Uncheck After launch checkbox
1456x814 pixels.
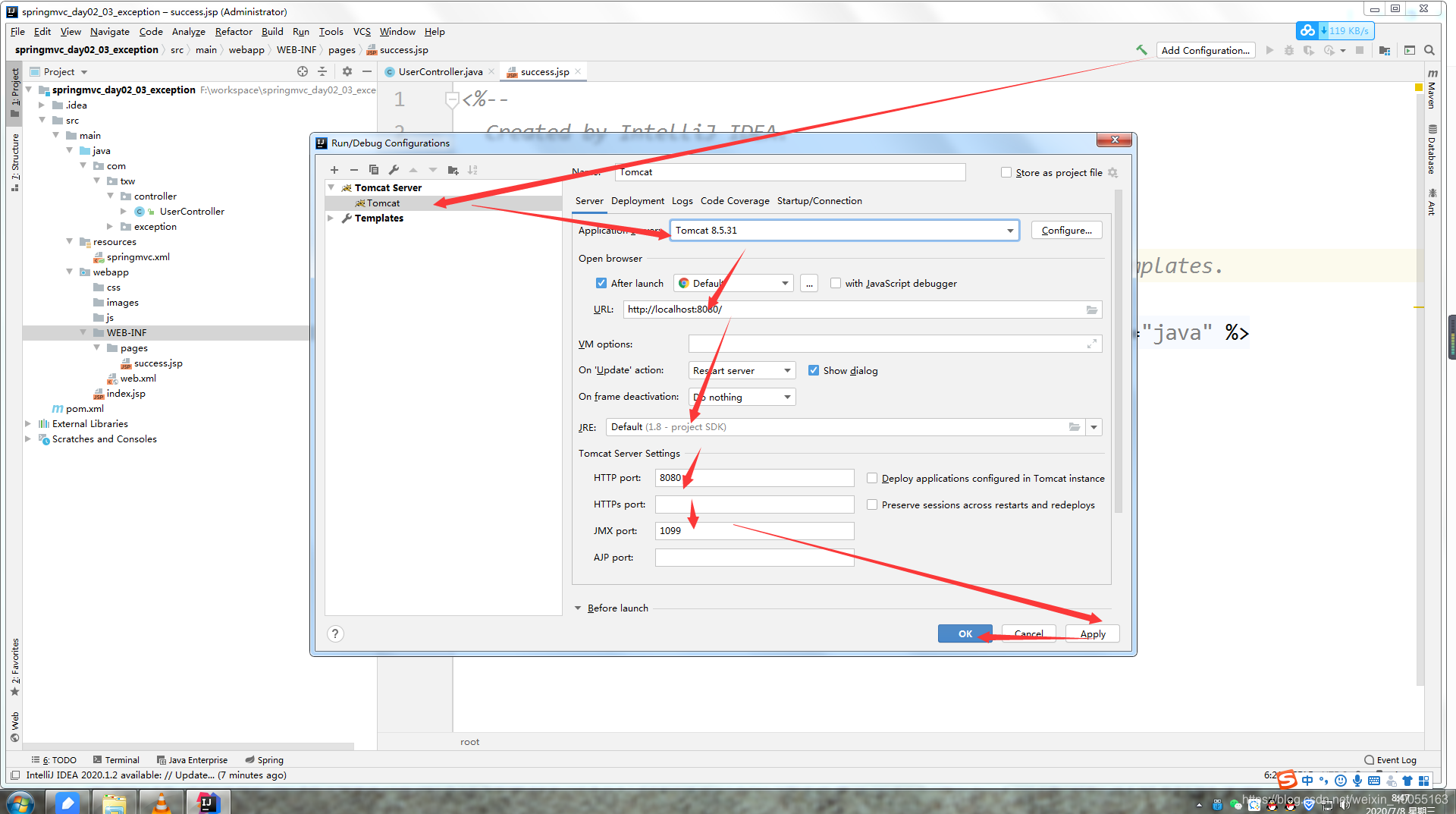601,284
